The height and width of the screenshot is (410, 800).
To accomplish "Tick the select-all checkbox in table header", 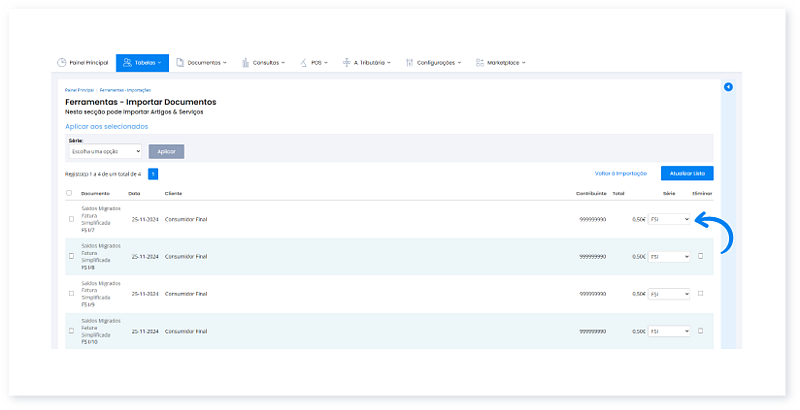I will pyautogui.click(x=69, y=193).
